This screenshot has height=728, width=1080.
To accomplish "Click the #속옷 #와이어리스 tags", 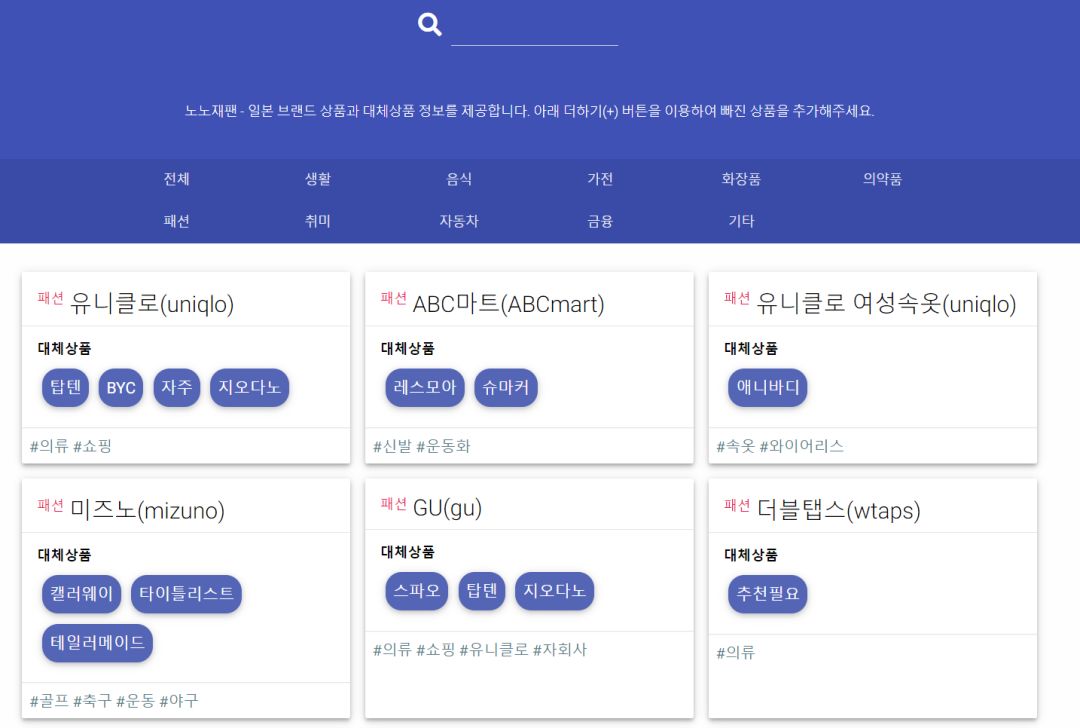I will 780,446.
